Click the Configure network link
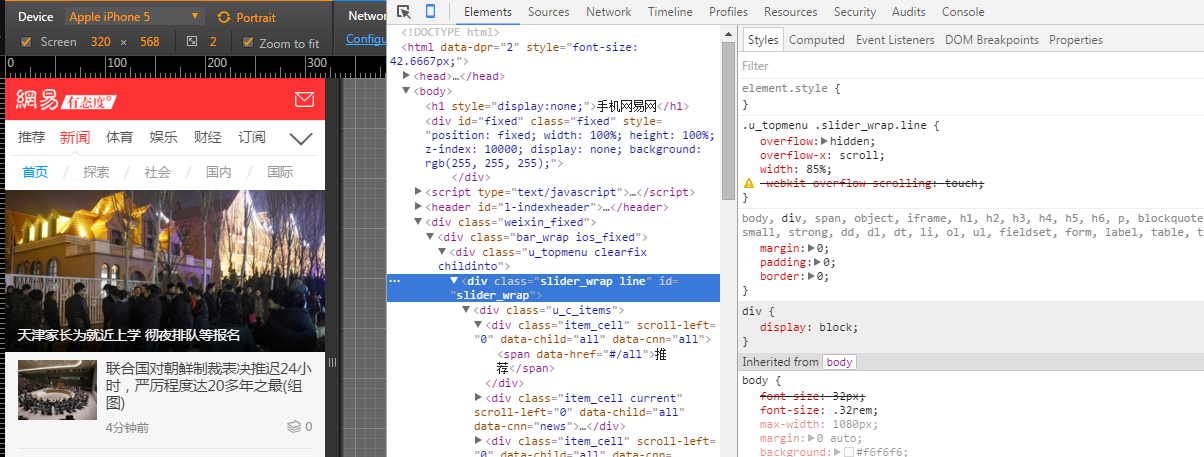The height and width of the screenshot is (457, 1204). pos(364,38)
